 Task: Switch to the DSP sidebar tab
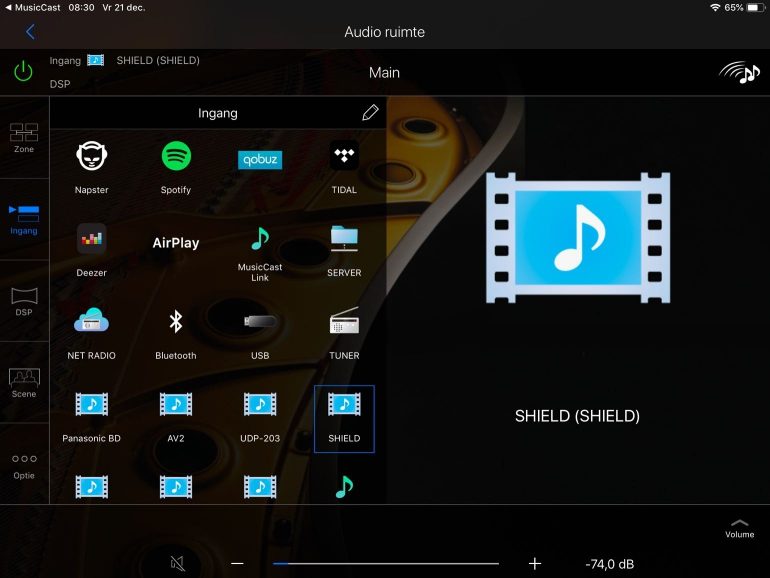click(x=24, y=301)
